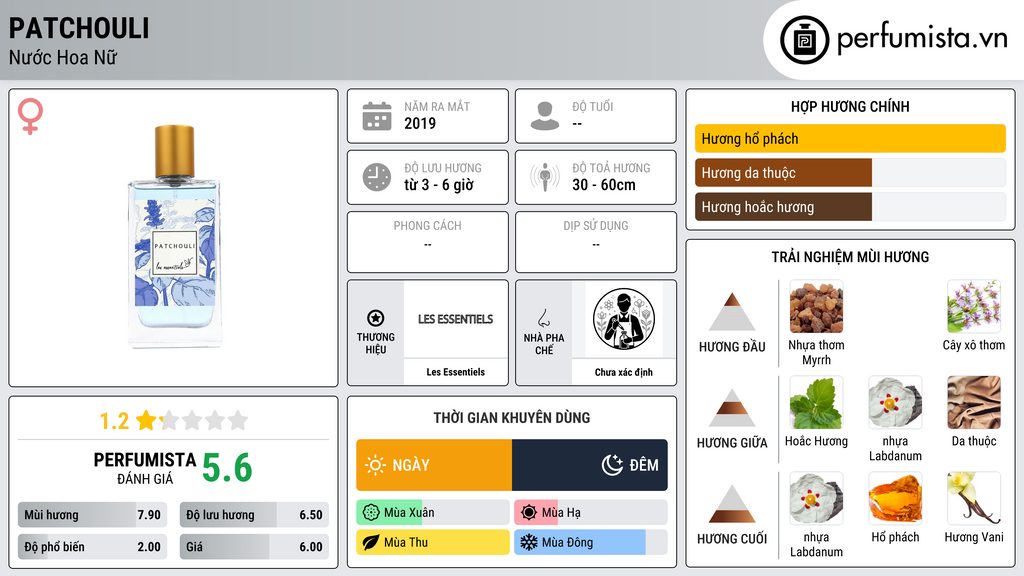Open the Da thuộc leather note image
The width and height of the screenshot is (1024, 576).
tap(974, 403)
